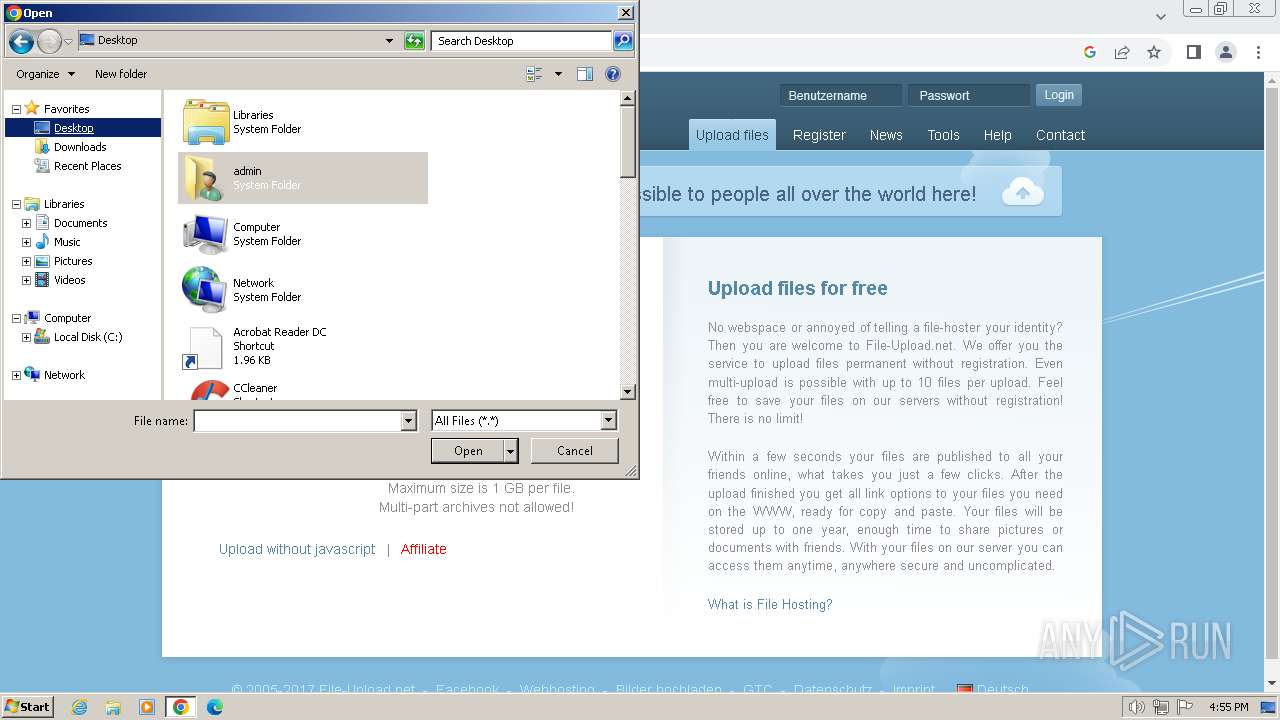Click the Passwort input field
The height and width of the screenshot is (720, 1280).
(969, 95)
